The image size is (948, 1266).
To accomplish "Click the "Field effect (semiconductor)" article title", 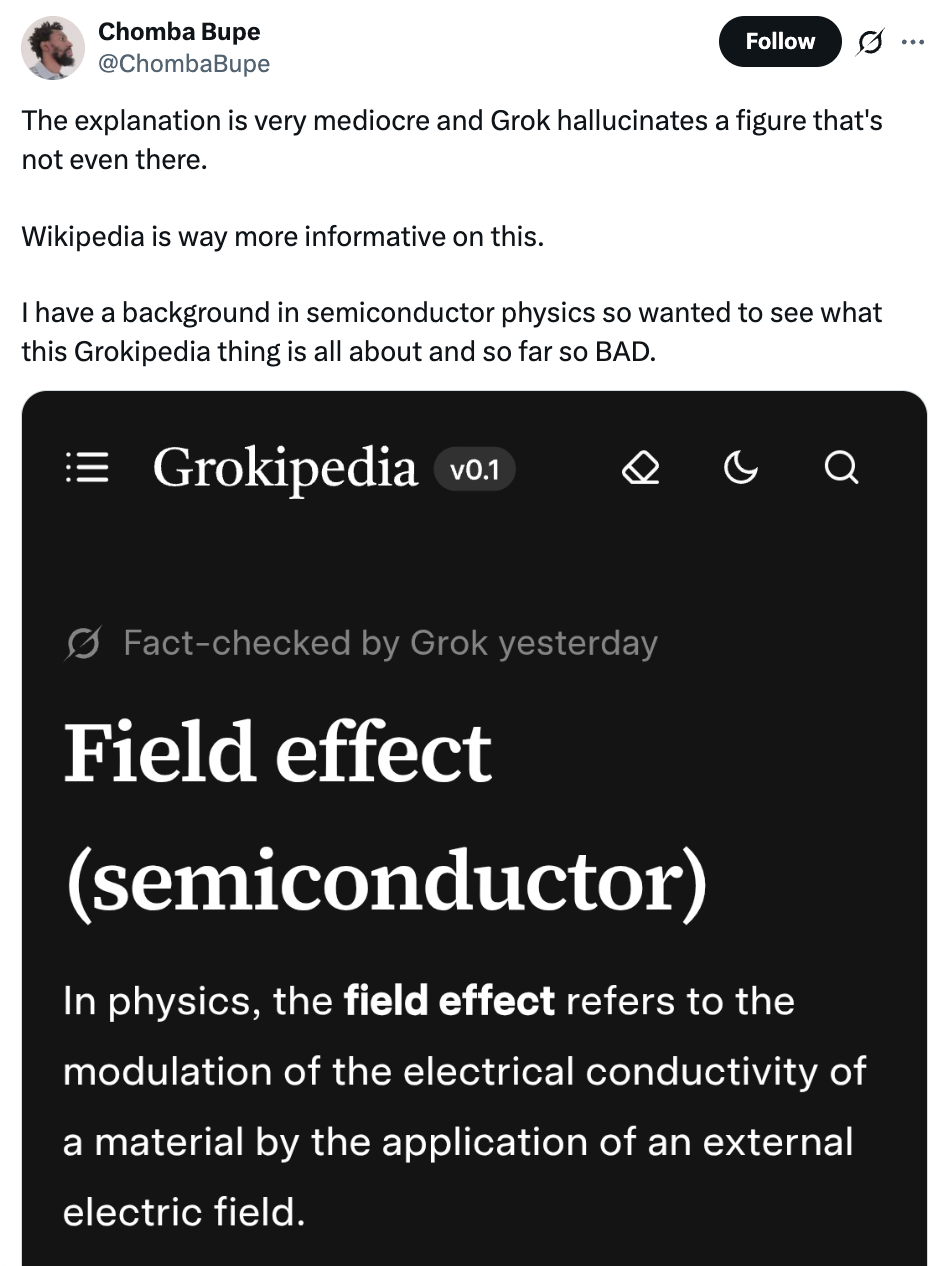I will 385,815.
